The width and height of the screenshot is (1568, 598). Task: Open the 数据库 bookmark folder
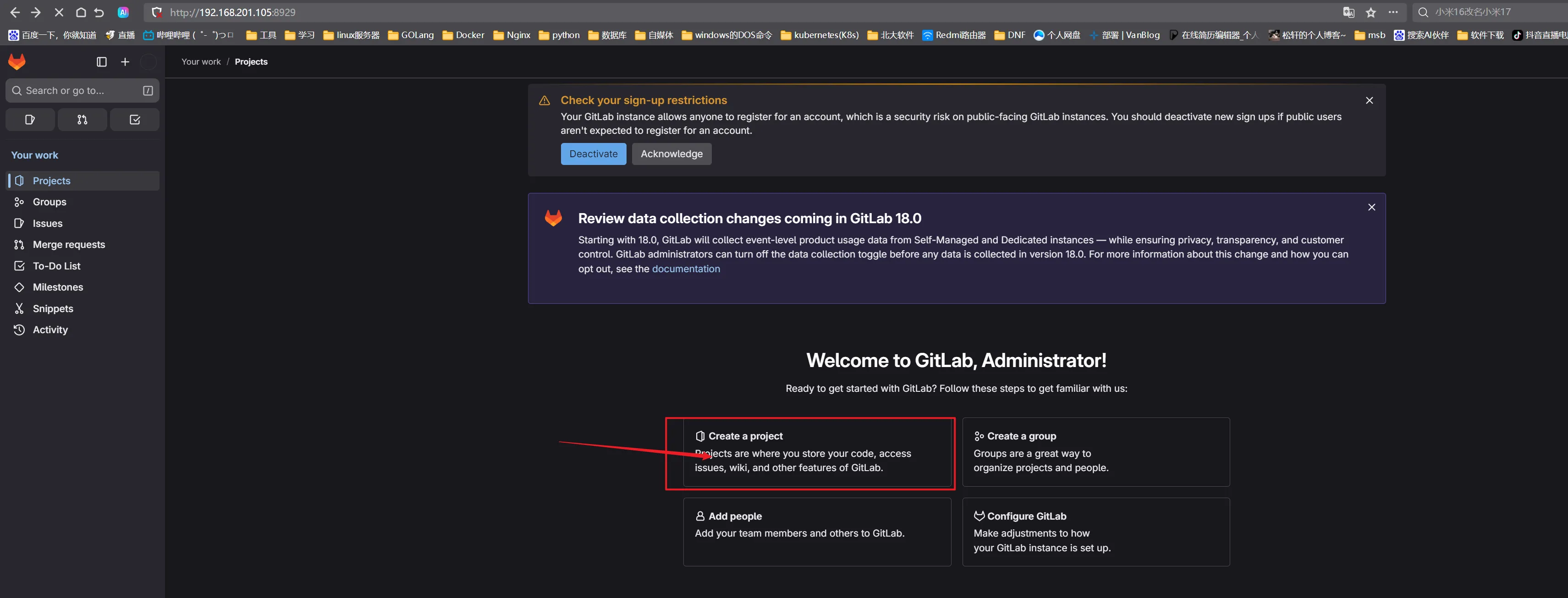point(607,35)
